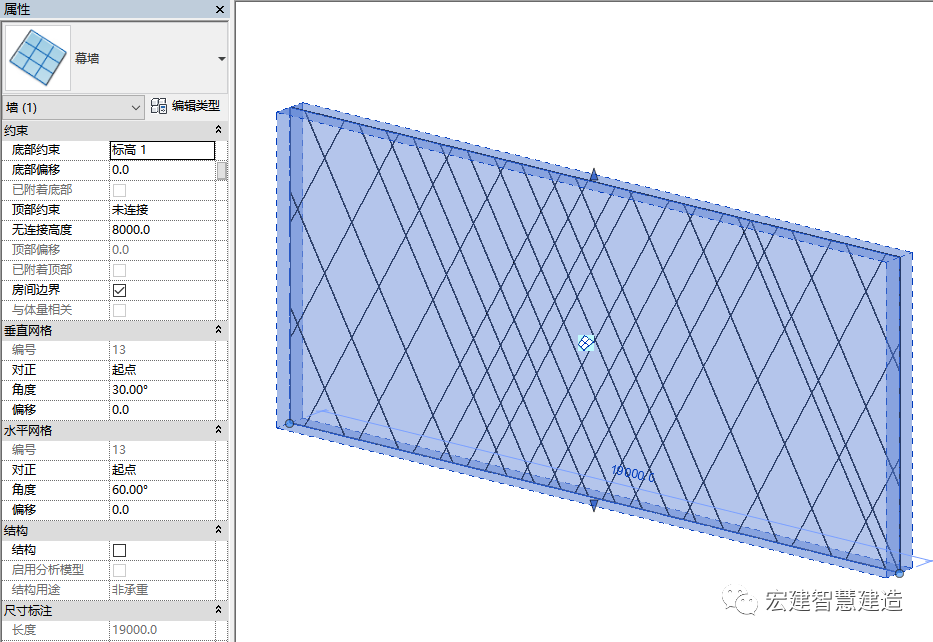Click the 垂直网格 偏移 value field
This screenshot has height=642, width=933.
162,410
